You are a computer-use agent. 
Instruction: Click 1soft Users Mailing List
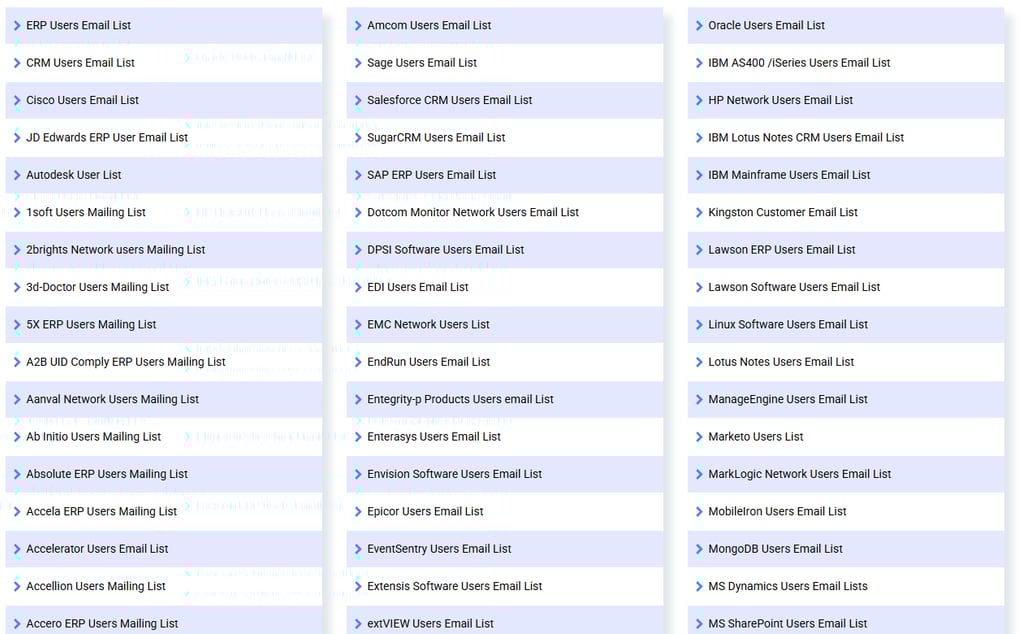86,212
